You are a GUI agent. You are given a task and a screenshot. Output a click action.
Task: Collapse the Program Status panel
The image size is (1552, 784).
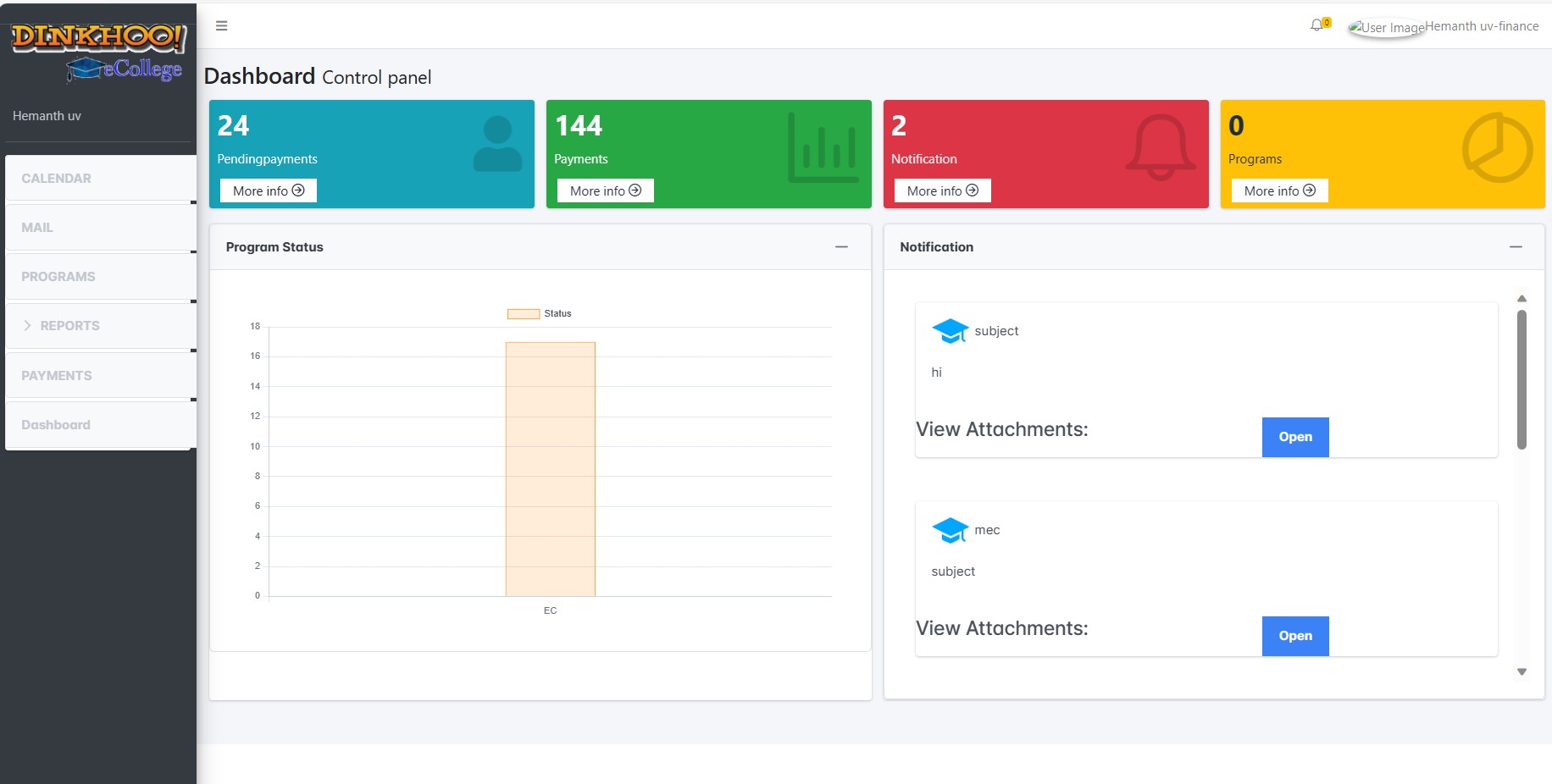coord(841,247)
